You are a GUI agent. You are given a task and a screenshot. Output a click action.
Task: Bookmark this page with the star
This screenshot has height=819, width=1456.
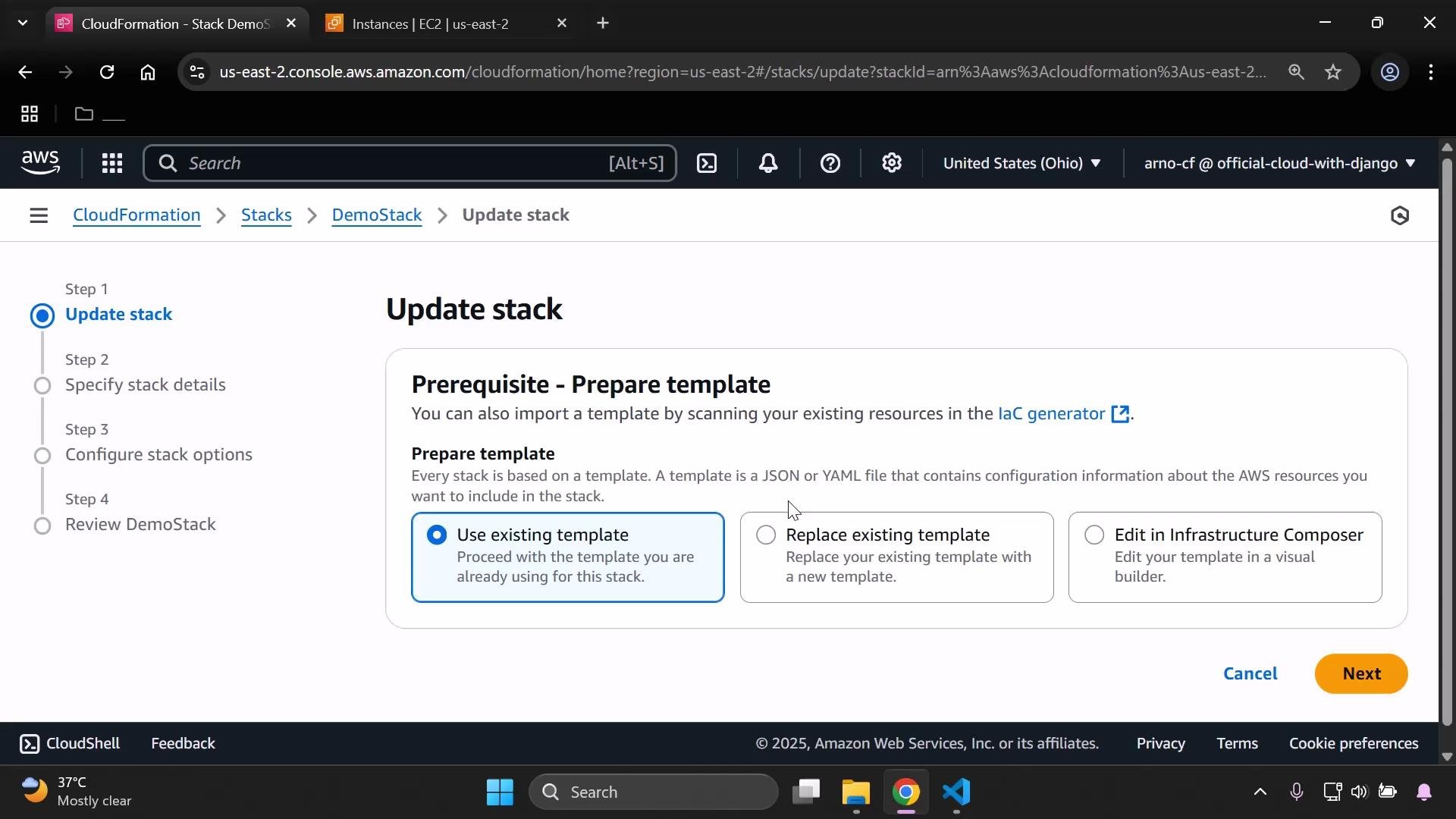(x=1333, y=72)
